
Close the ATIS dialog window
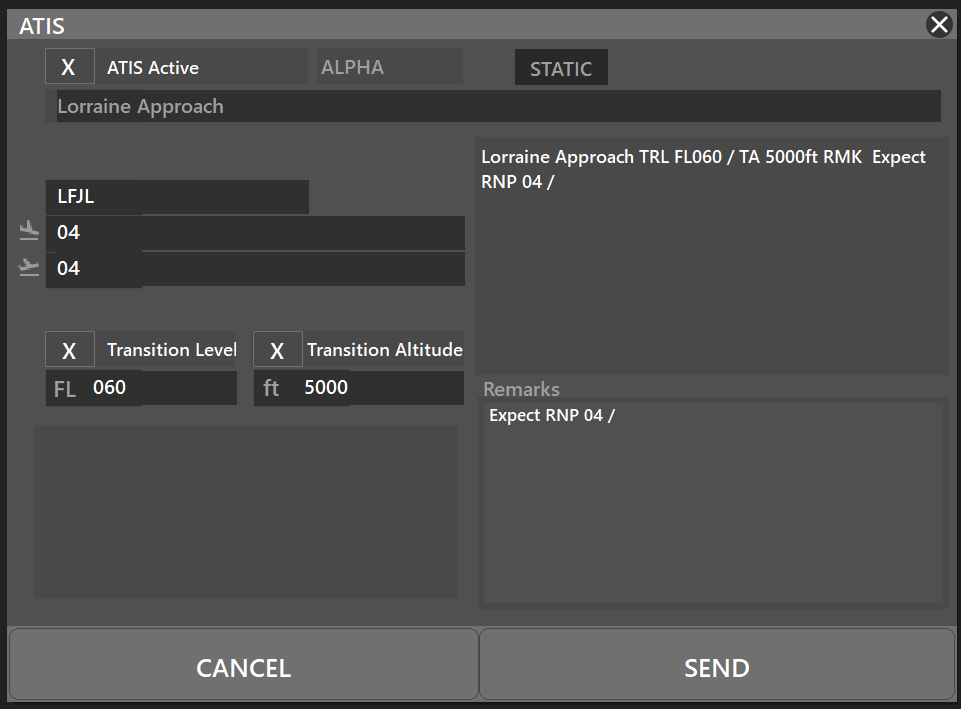click(x=939, y=25)
